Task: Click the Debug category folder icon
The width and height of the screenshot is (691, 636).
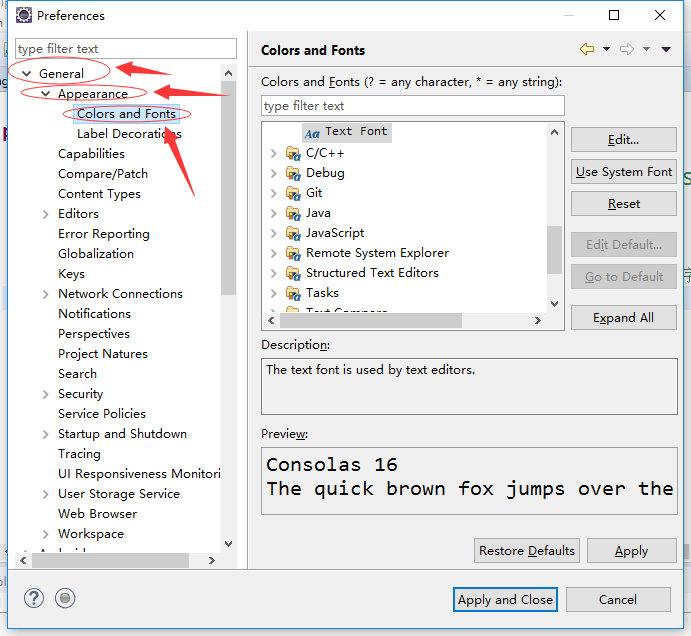Action: click(x=293, y=173)
